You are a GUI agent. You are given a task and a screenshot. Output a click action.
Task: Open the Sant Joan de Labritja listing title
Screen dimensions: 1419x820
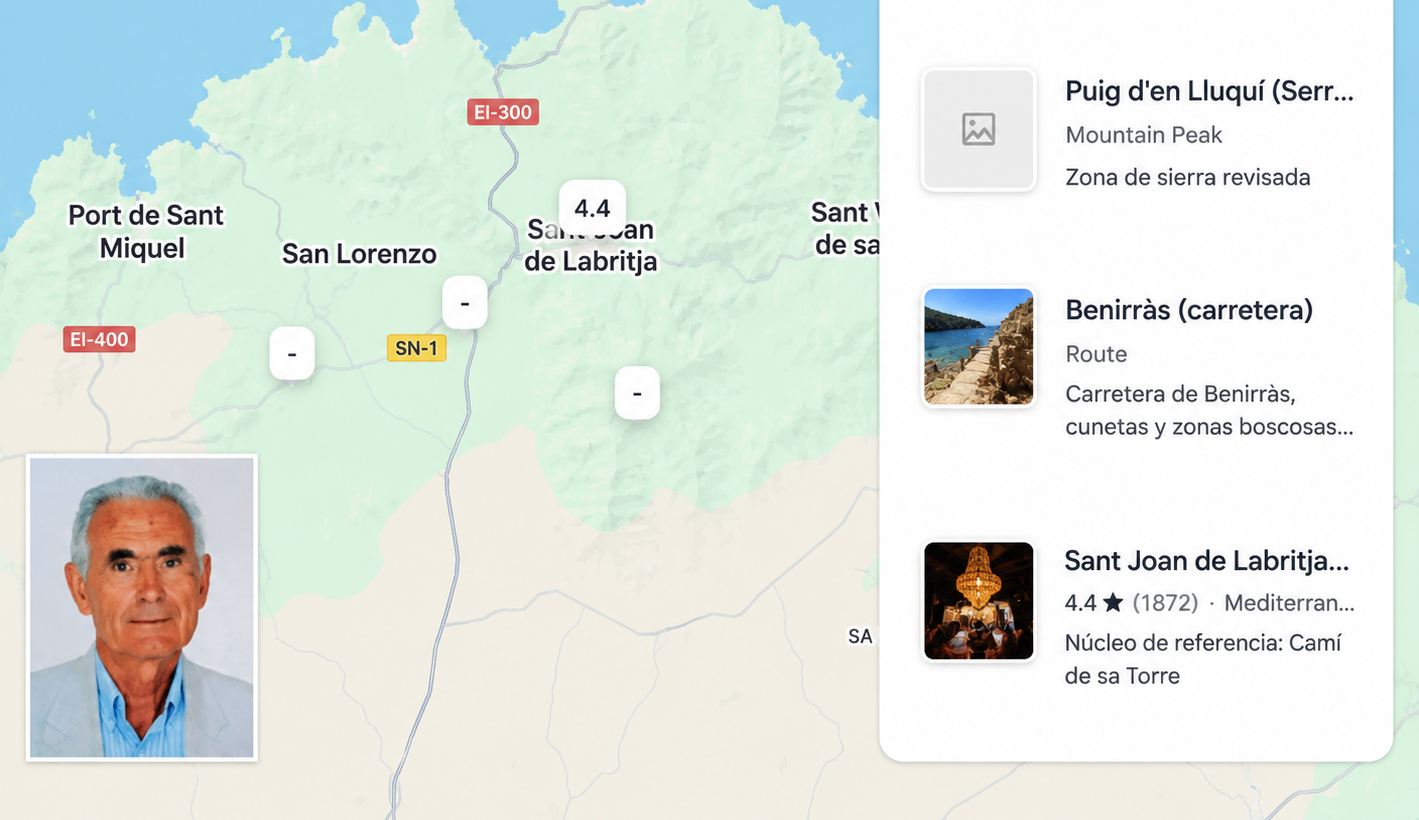coord(1207,560)
